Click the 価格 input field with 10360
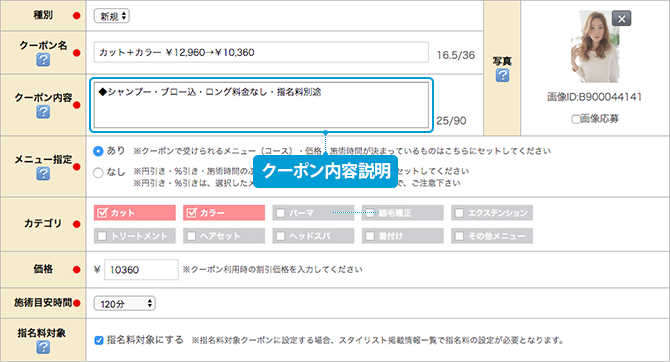The width and height of the screenshot is (670, 362). 141,270
